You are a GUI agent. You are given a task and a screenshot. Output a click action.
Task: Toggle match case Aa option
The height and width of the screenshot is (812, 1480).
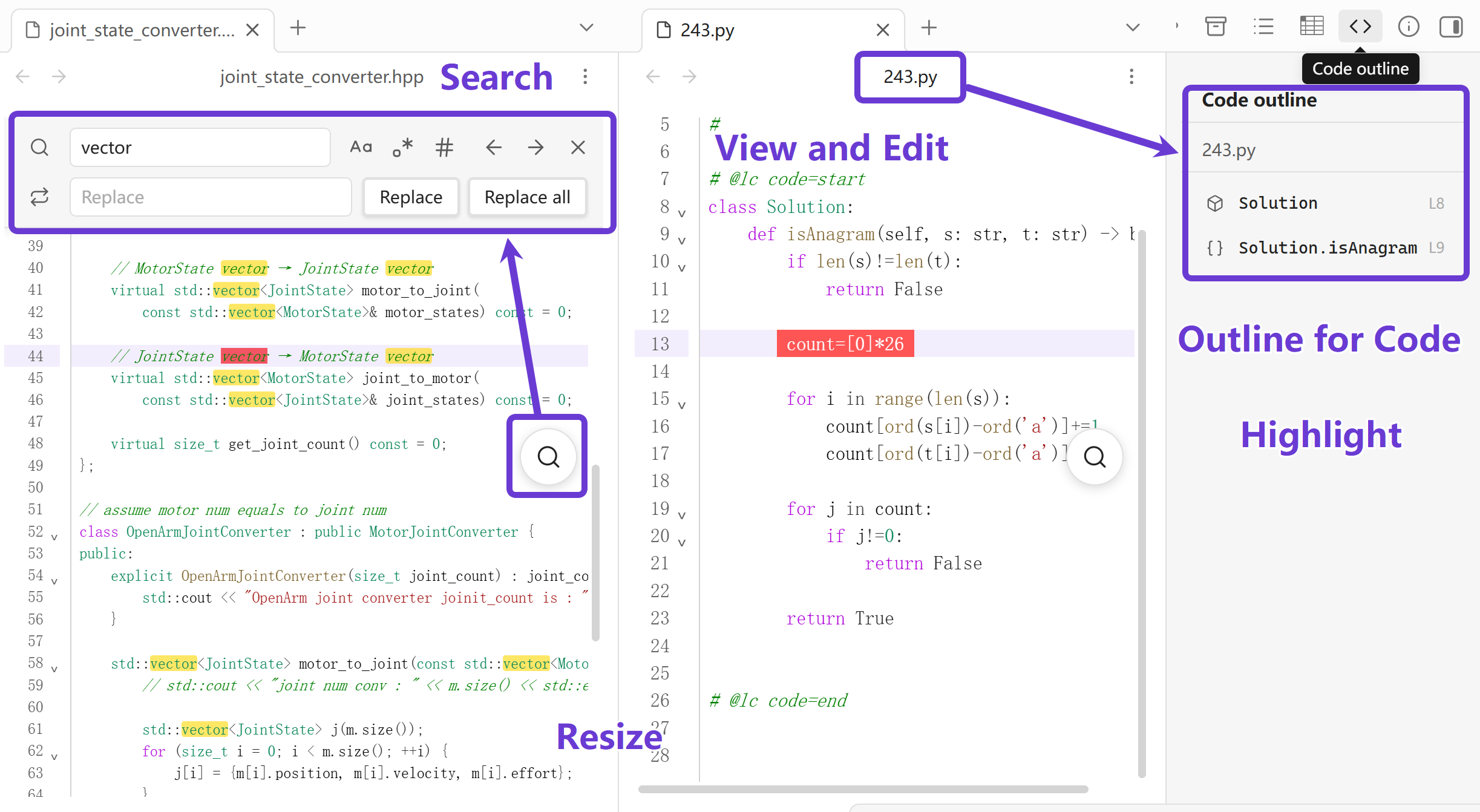(x=361, y=147)
